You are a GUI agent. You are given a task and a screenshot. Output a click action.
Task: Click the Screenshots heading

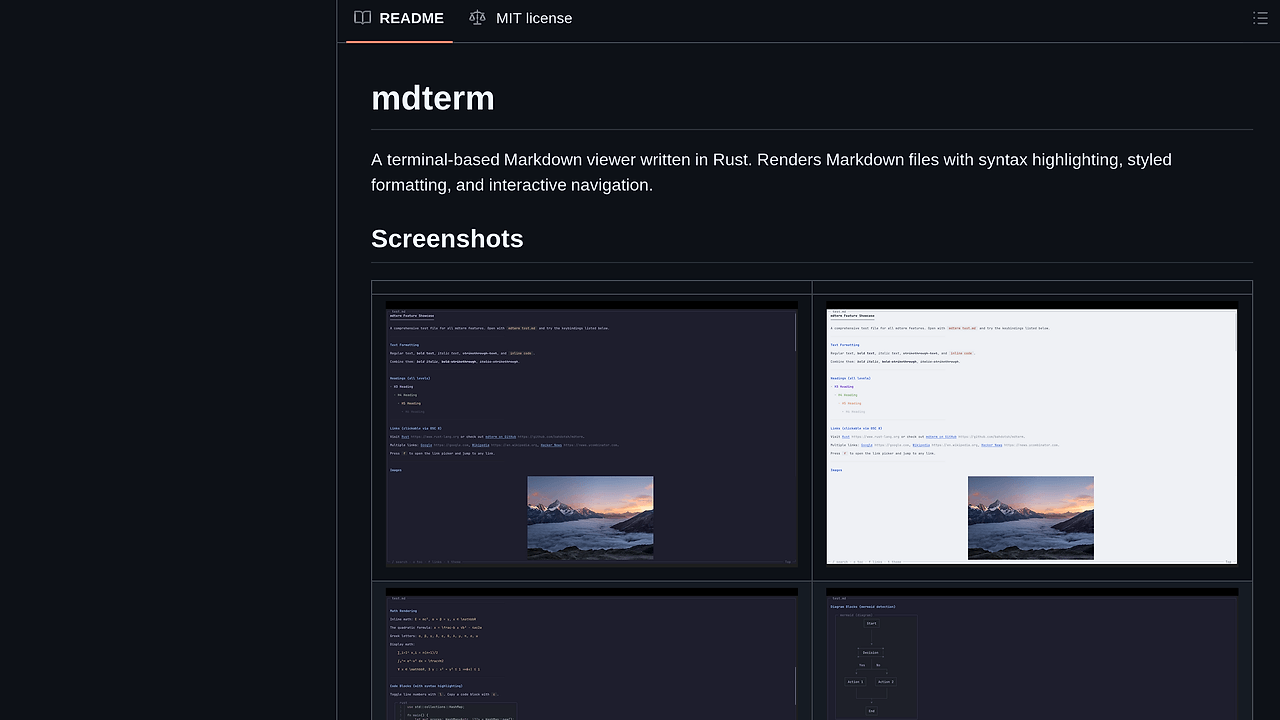click(x=447, y=238)
